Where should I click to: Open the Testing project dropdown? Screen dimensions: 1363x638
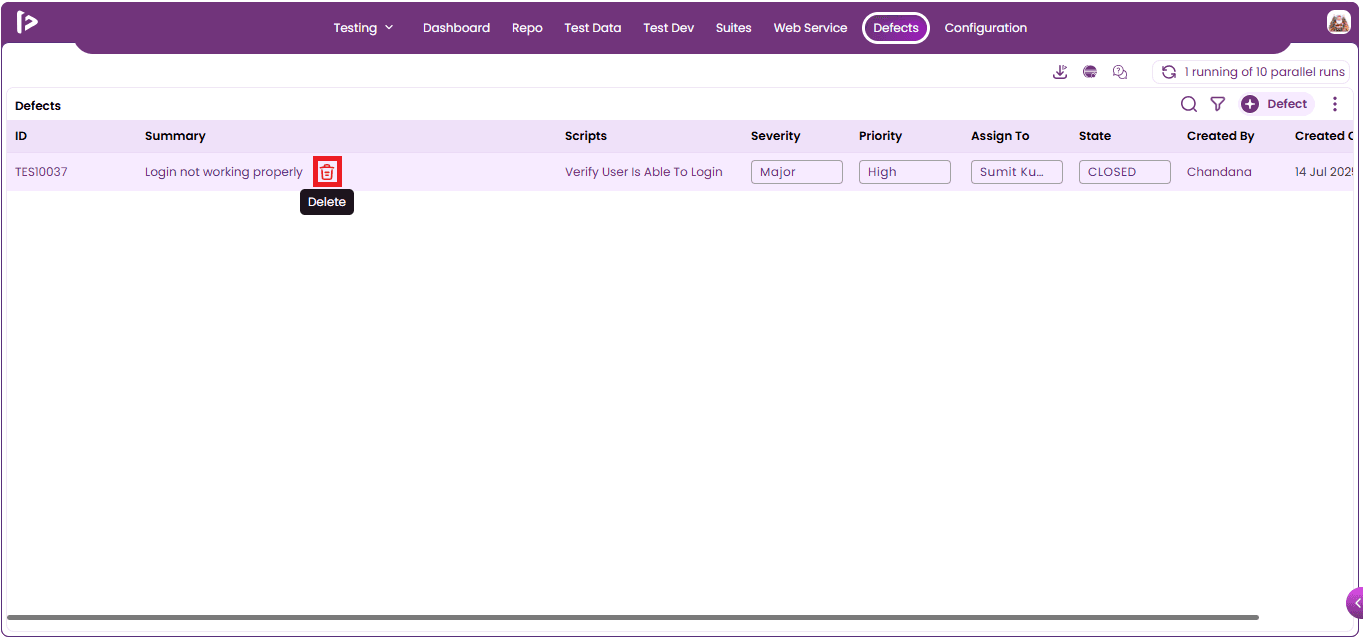(x=364, y=28)
